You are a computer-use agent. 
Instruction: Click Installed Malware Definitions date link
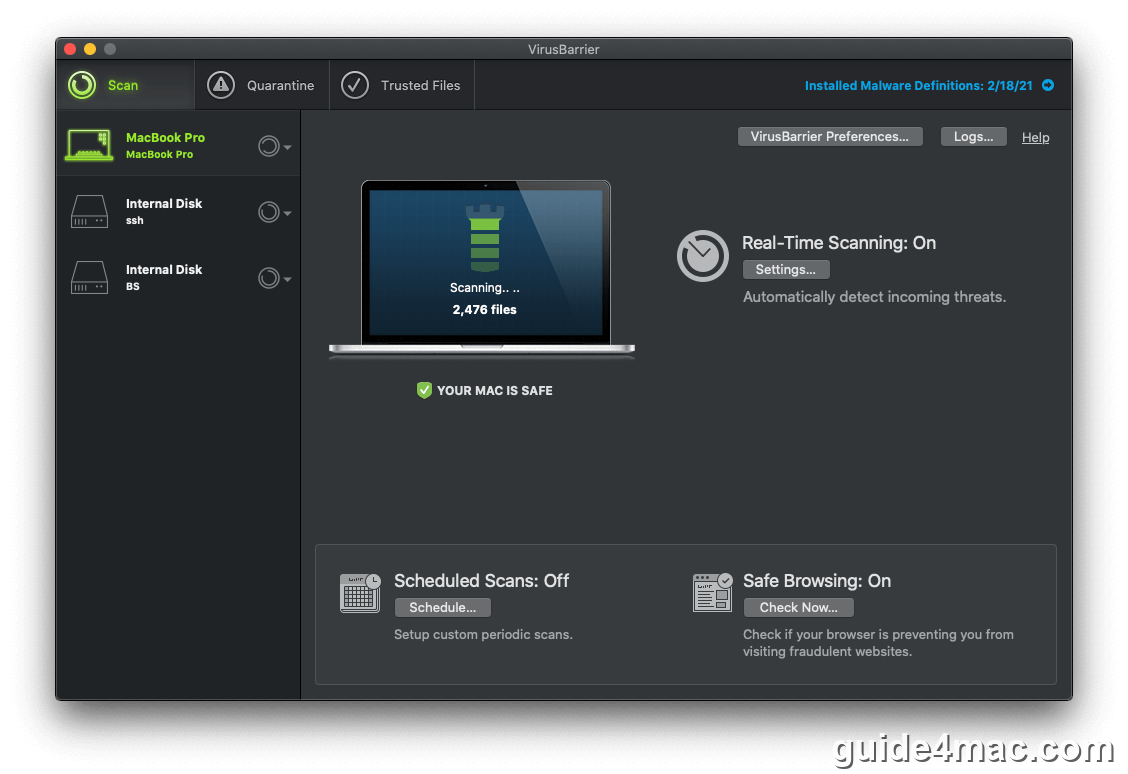[919, 86]
